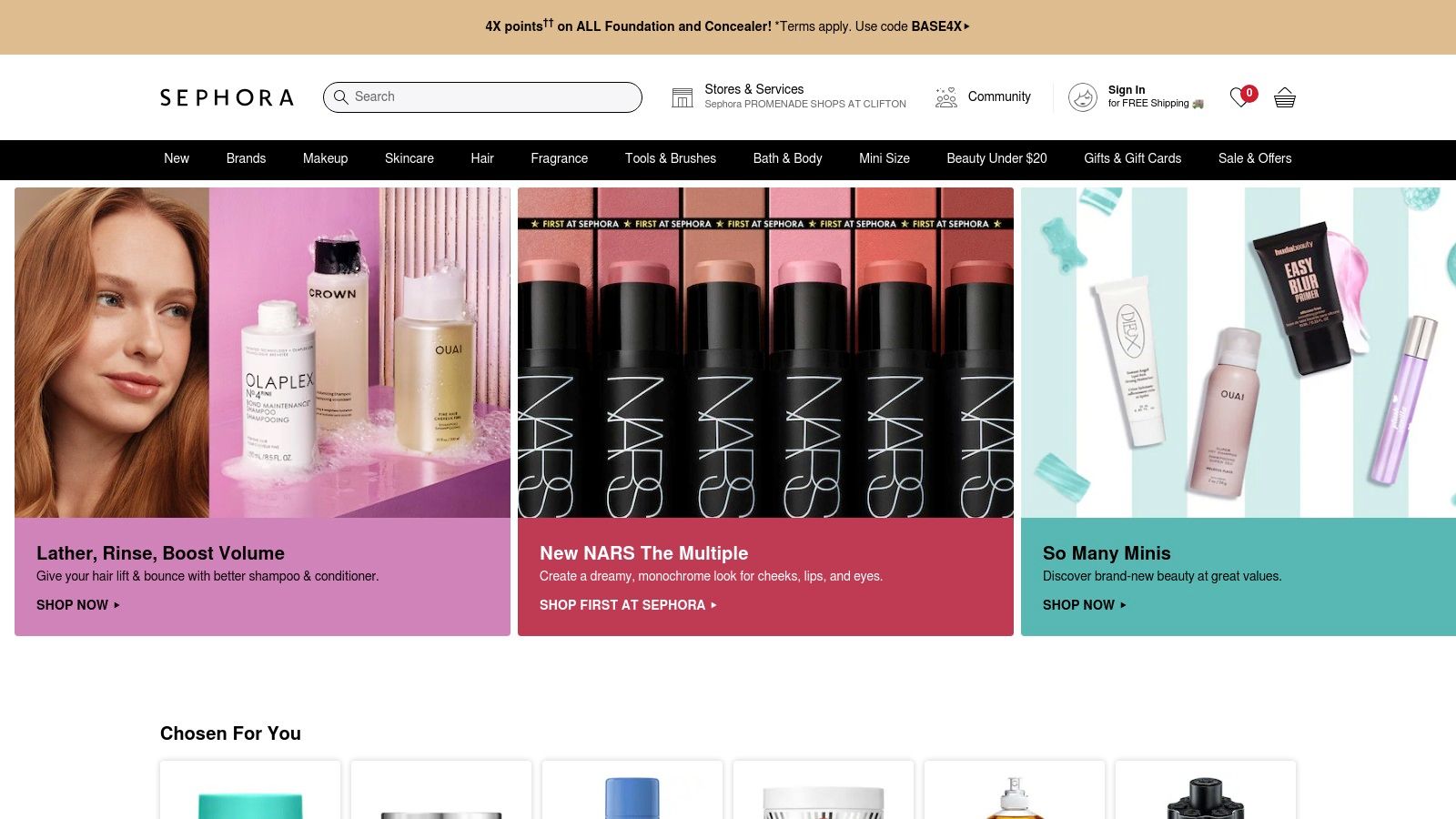Open the teal jar product card
This screenshot has height=819, width=1456.
point(250,791)
